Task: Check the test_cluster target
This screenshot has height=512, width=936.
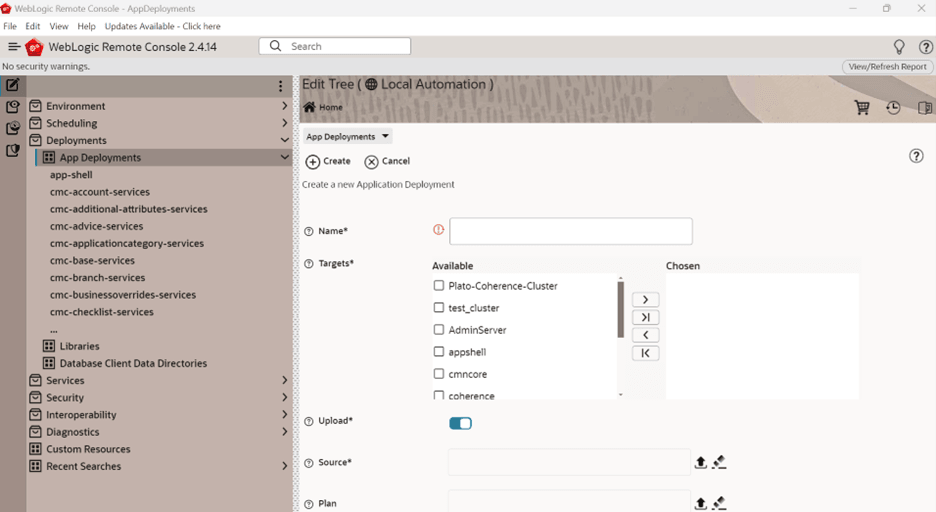Action: coord(439,308)
